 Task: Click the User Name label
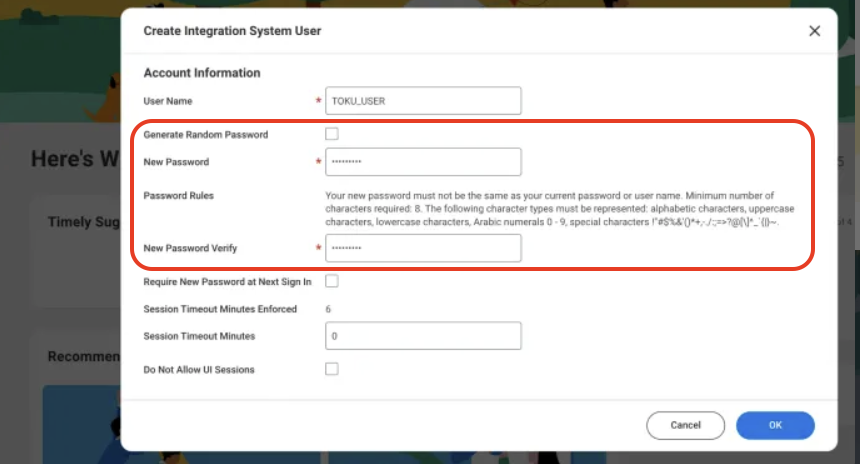(x=168, y=101)
